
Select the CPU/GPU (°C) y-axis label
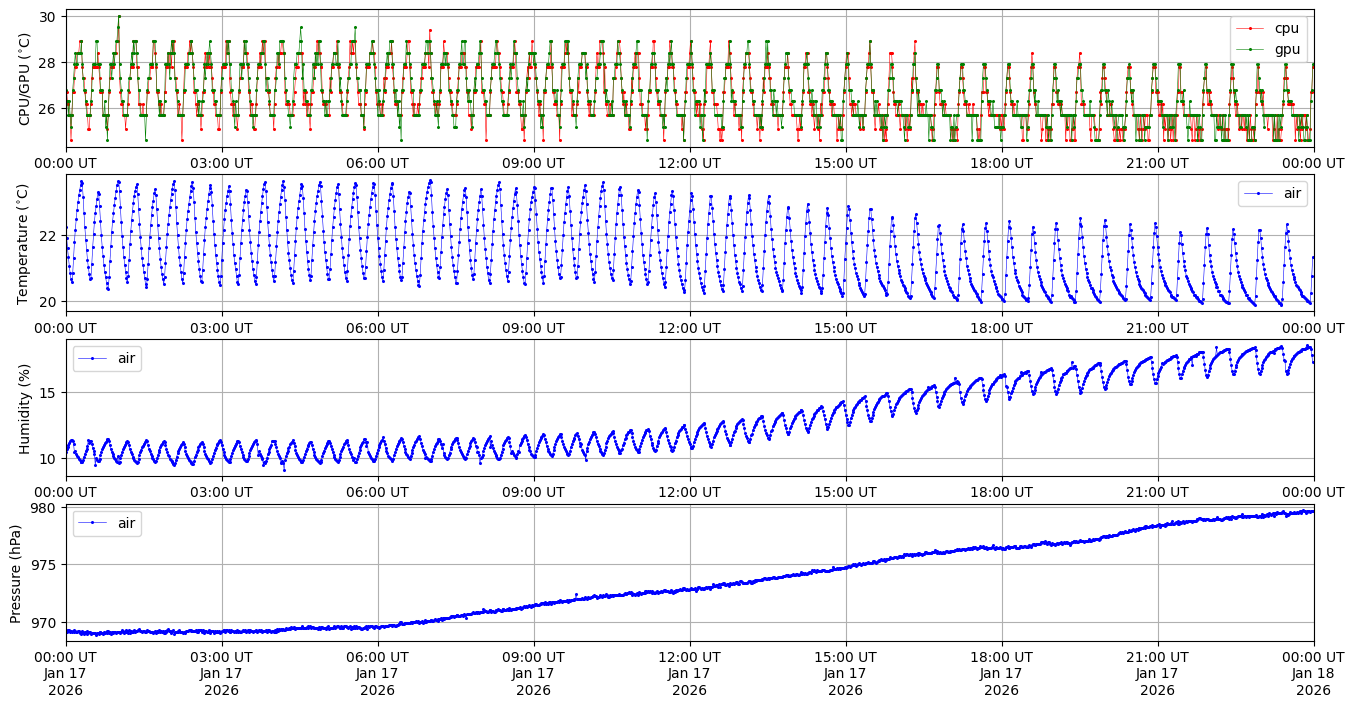pos(24,79)
